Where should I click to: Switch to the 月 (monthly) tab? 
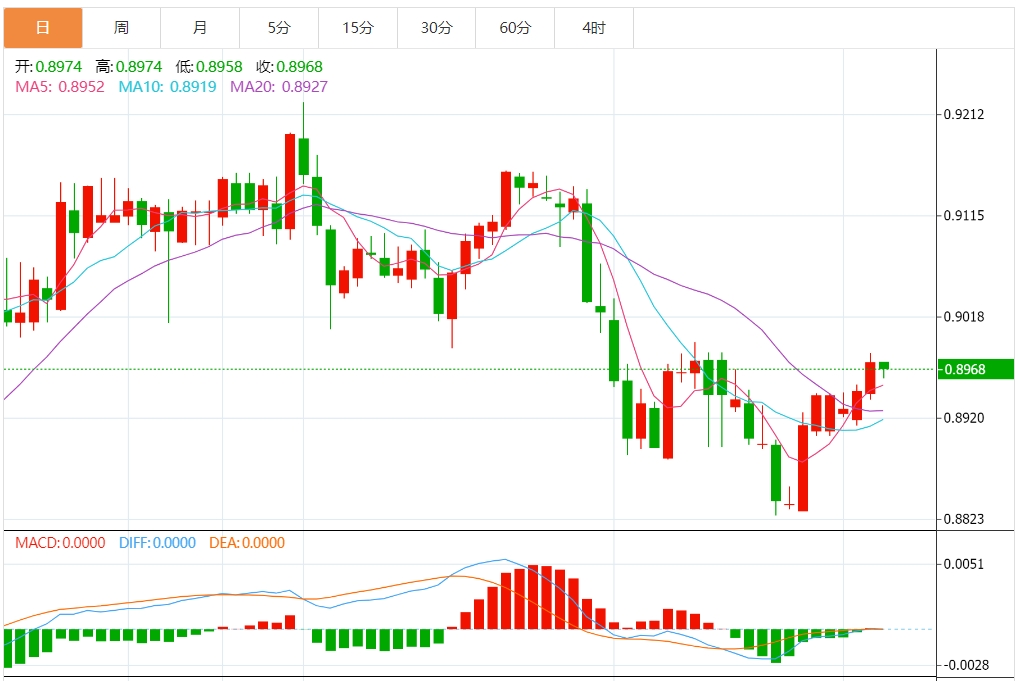pyautogui.click(x=200, y=28)
